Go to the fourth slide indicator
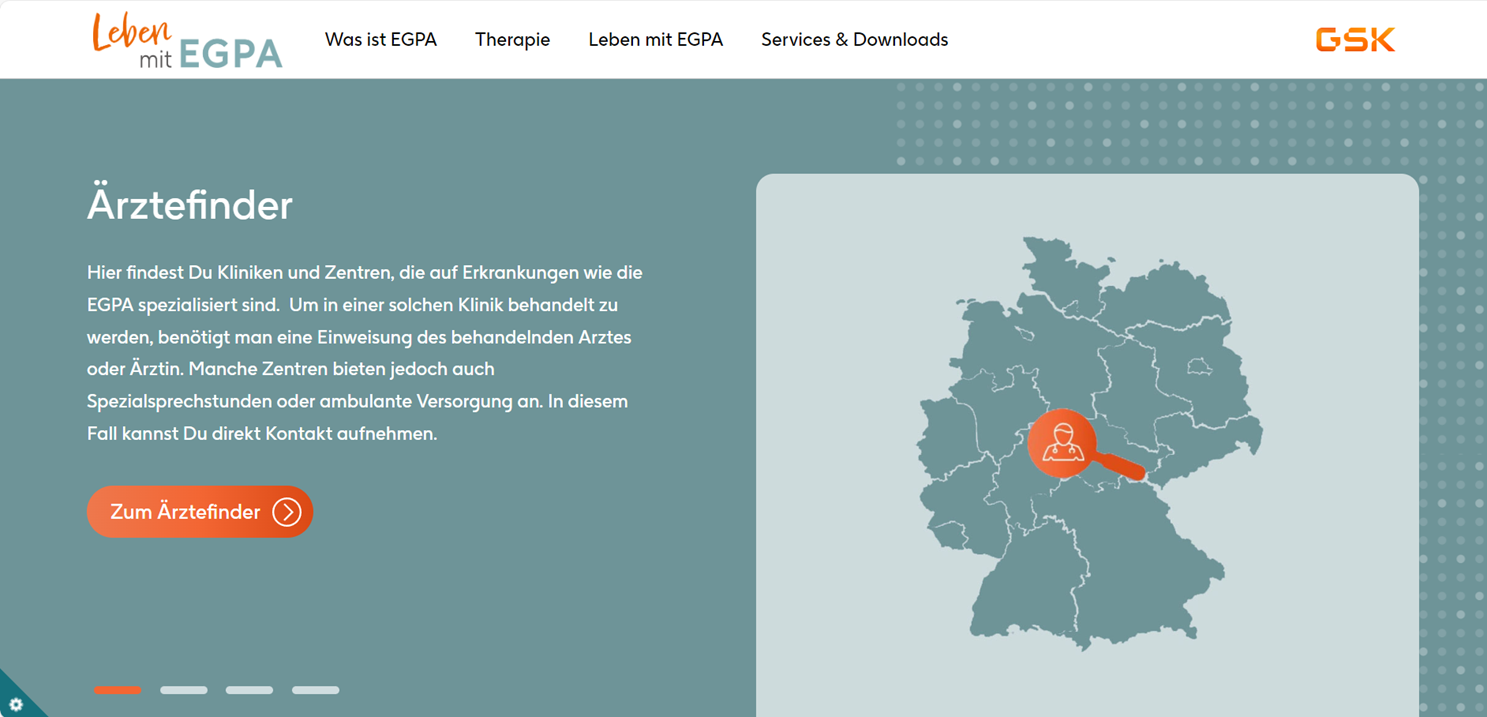This screenshot has width=1487, height=717. click(315, 690)
